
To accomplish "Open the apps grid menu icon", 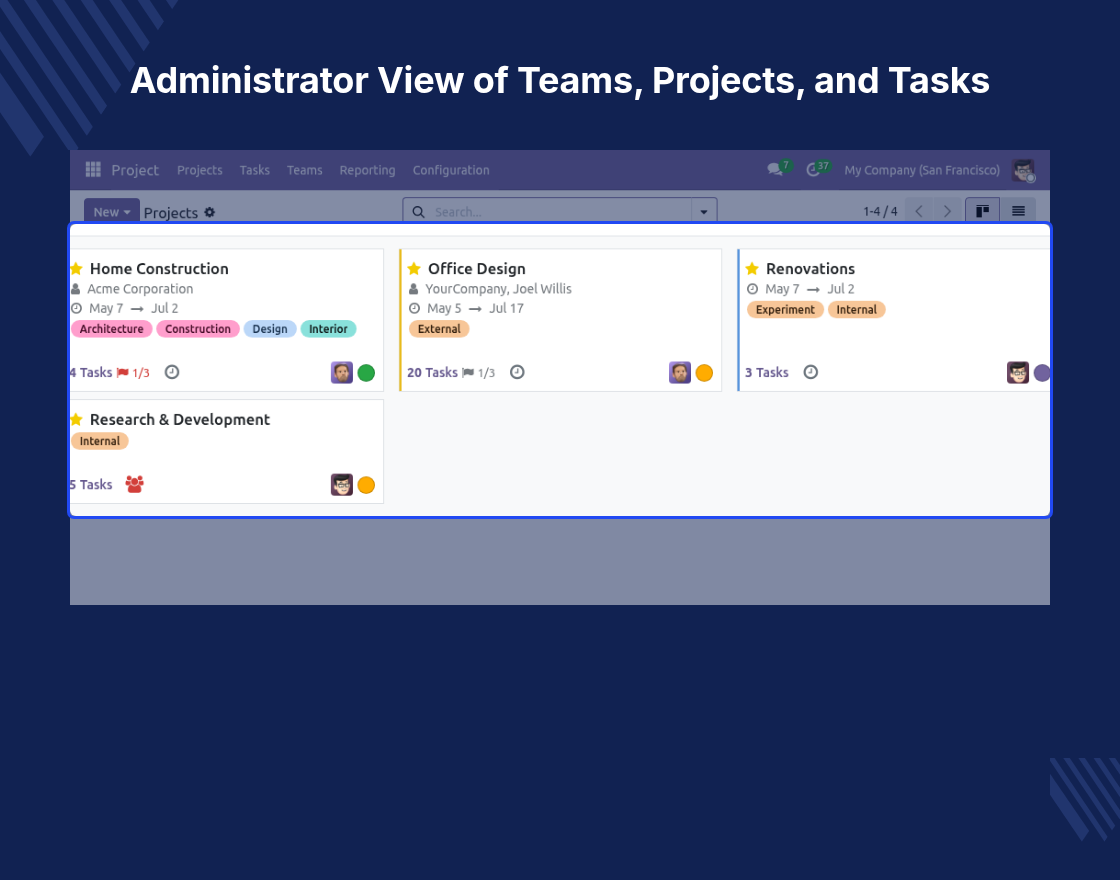I will pos(93,169).
